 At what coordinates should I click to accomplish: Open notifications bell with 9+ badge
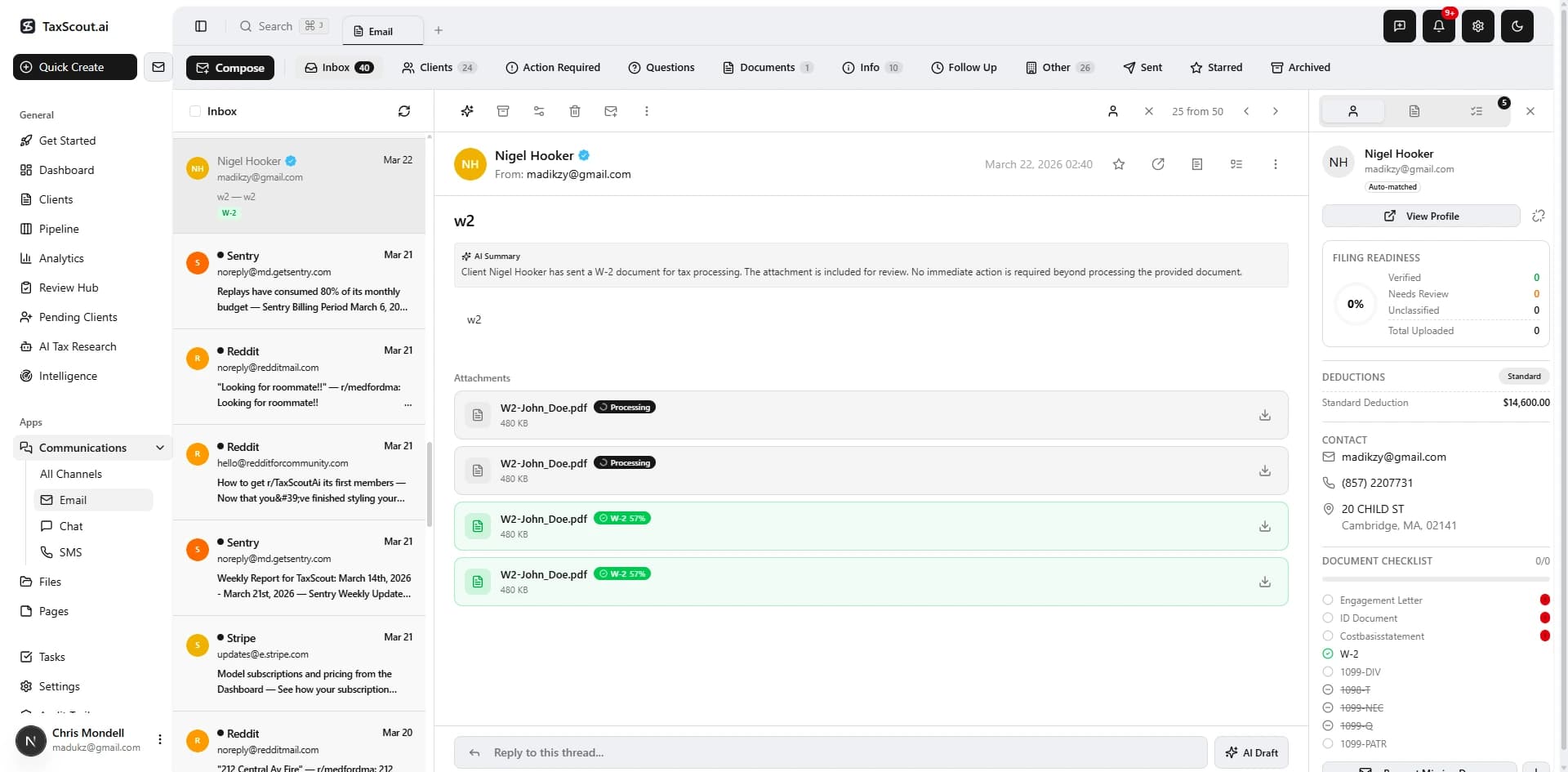[x=1438, y=26]
